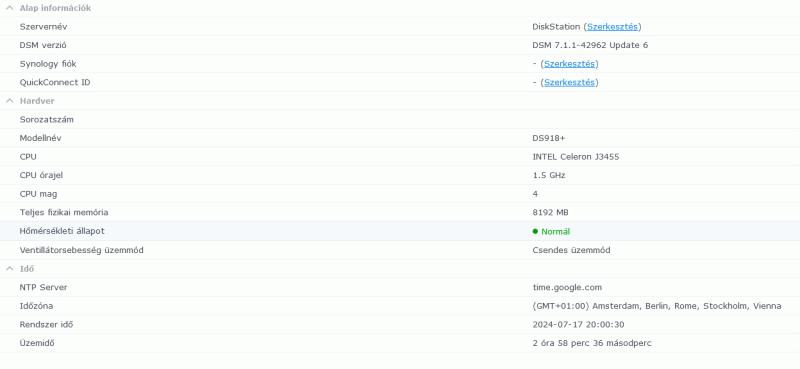Click the CPU mag label
The image size is (800, 369).
click(x=38, y=194)
